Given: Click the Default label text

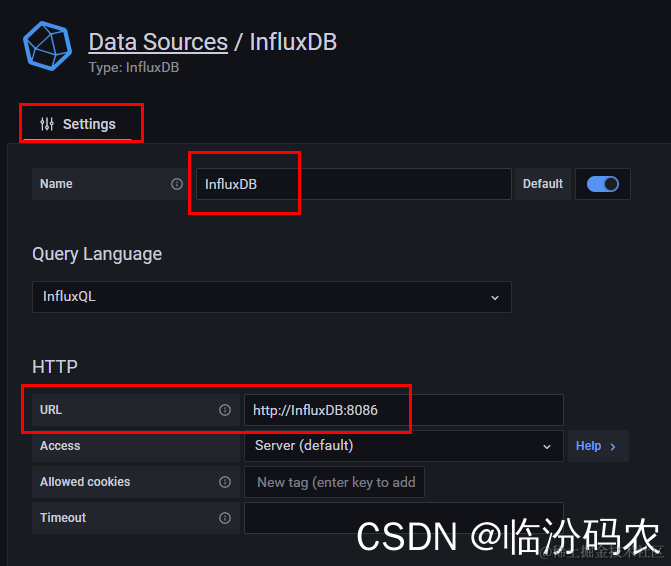Looking at the screenshot, I should point(543,184).
